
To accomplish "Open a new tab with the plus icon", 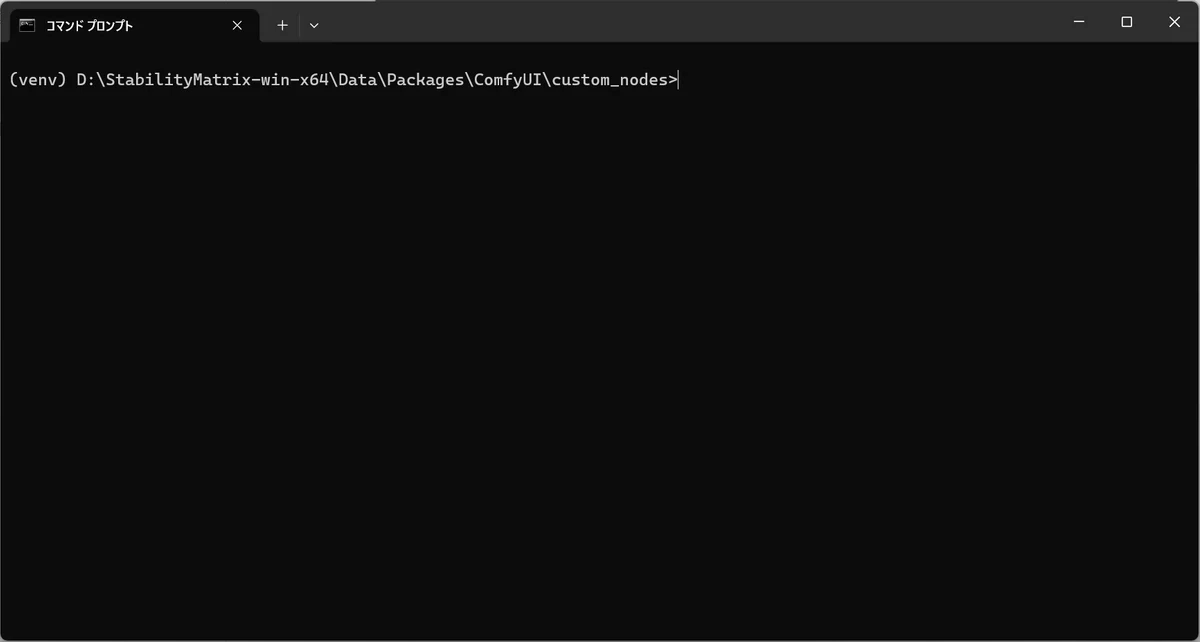I will pyautogui.click(x=282, y=25).
